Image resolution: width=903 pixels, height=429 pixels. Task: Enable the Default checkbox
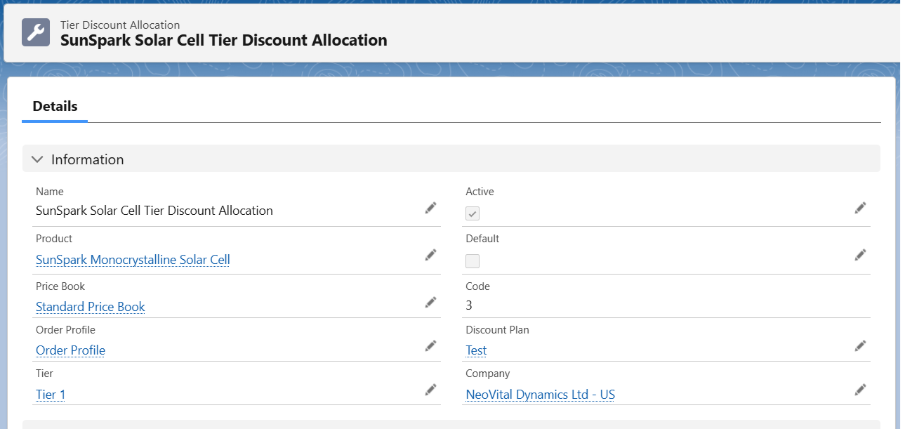coord(473,260)
